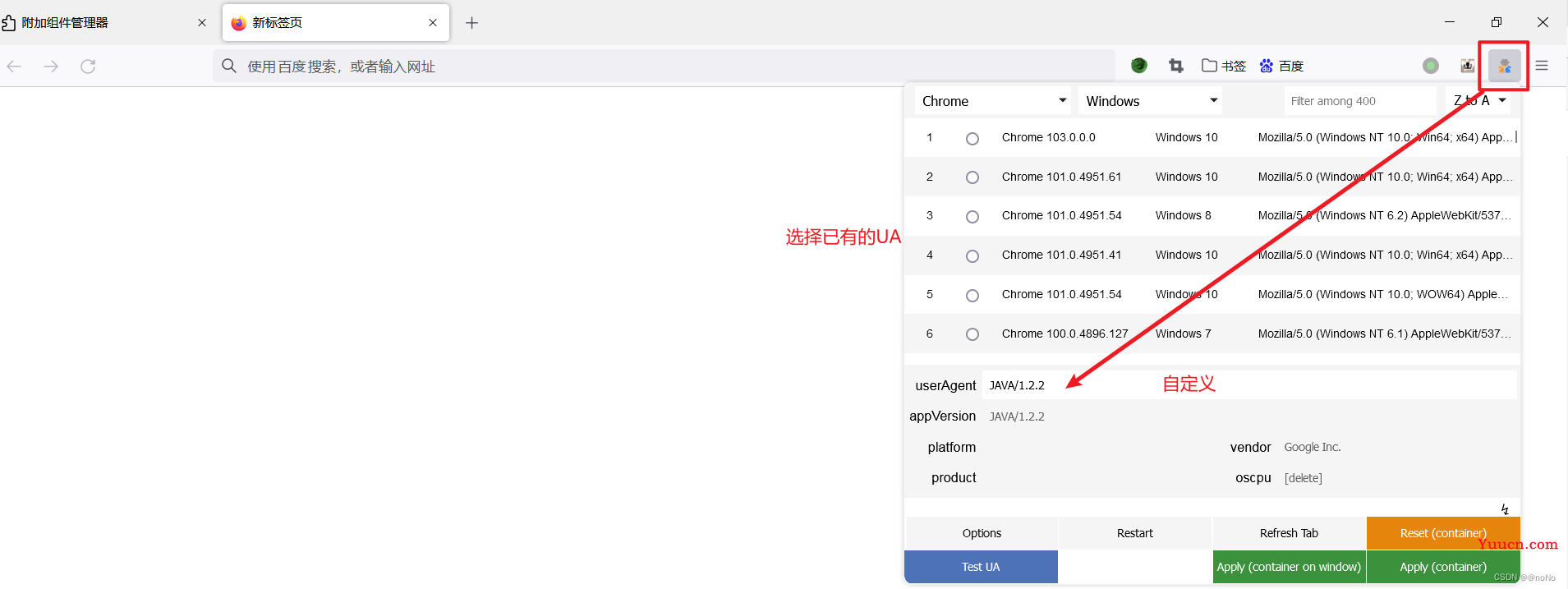Open the Baidu bookmark
1568x589 pixels.
(x=1281, y=66)
